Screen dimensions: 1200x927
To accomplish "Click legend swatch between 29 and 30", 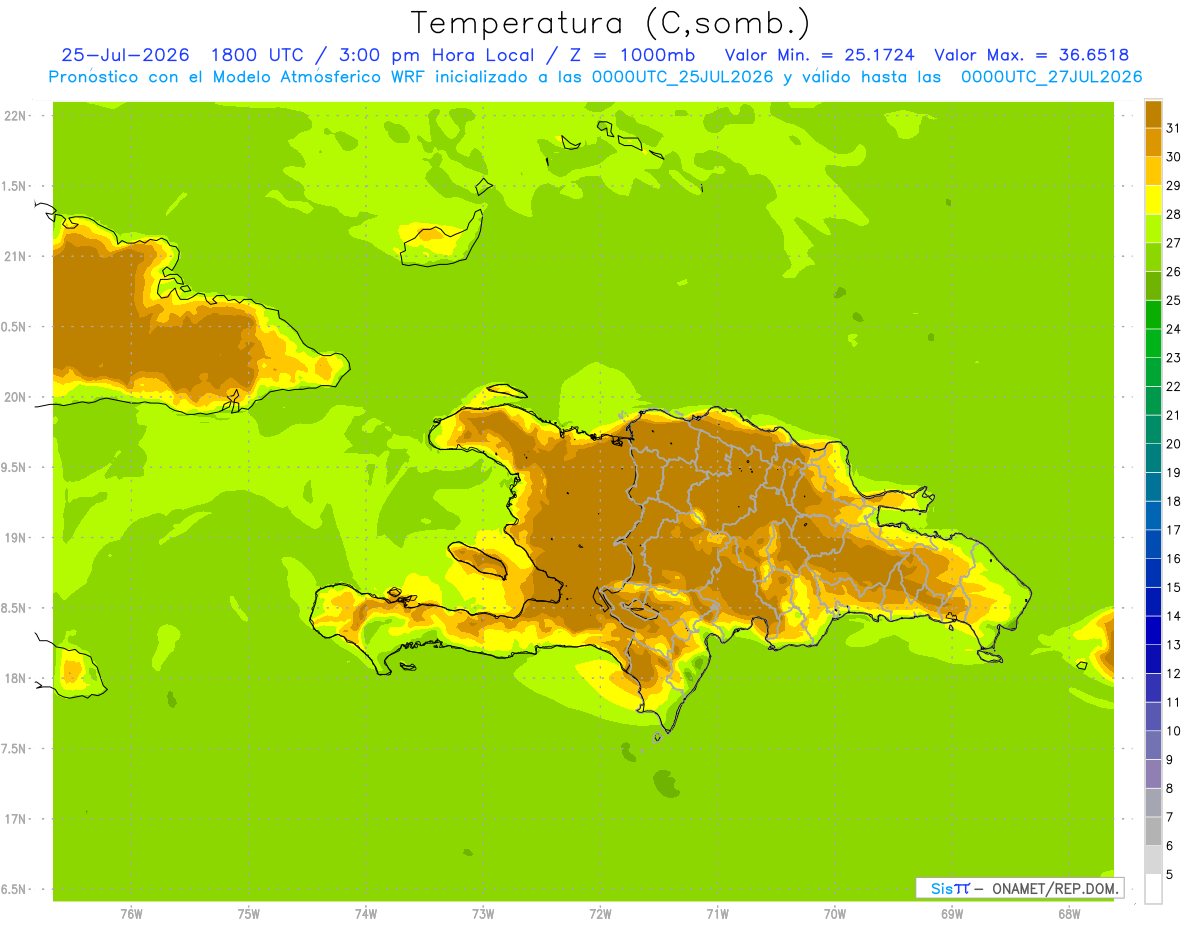I will [1153, 171].
